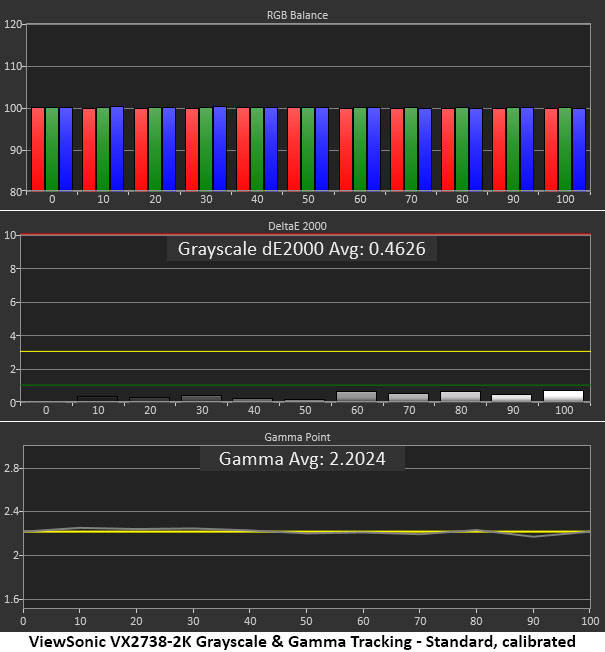Select the DeltaE bar at 70

(x=409, y=398)
